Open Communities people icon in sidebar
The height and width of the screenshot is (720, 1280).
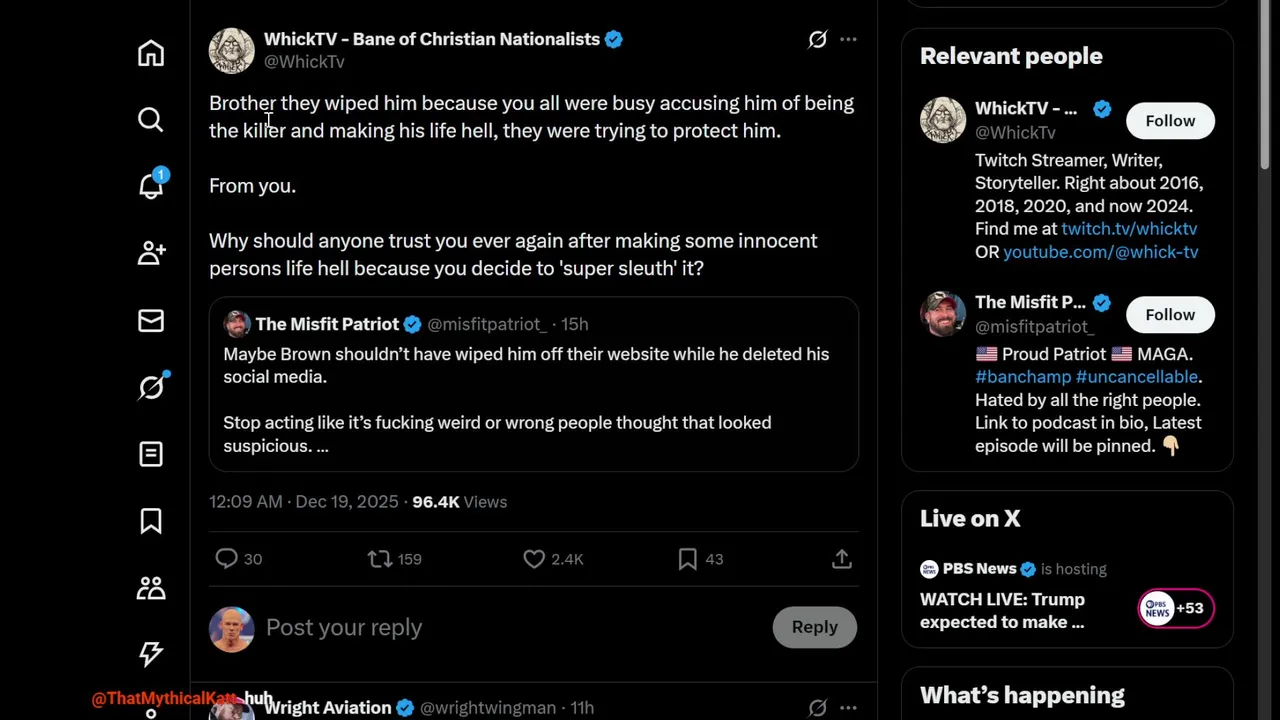151,588
